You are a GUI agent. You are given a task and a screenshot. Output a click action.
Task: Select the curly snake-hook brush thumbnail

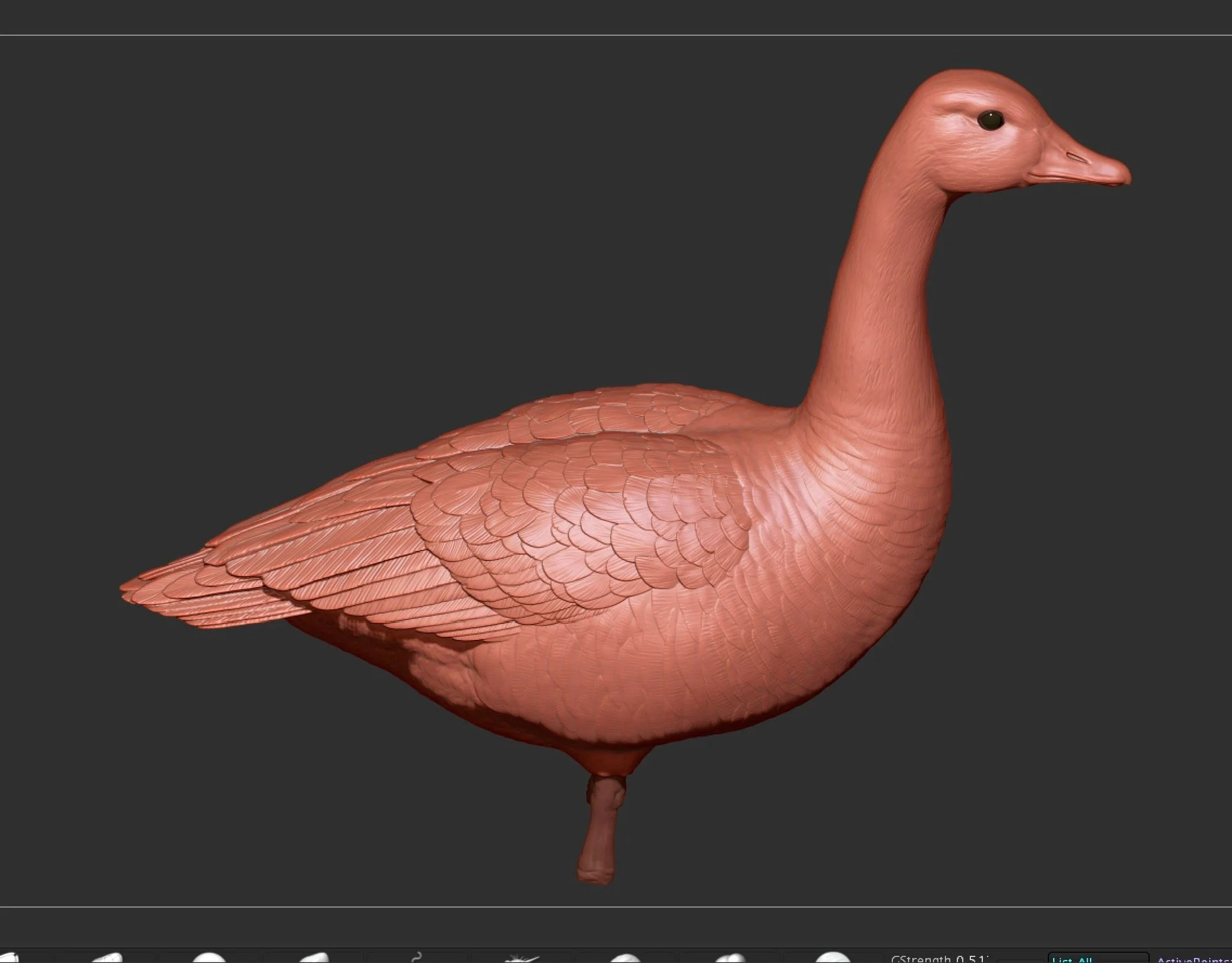coord(417,957)
